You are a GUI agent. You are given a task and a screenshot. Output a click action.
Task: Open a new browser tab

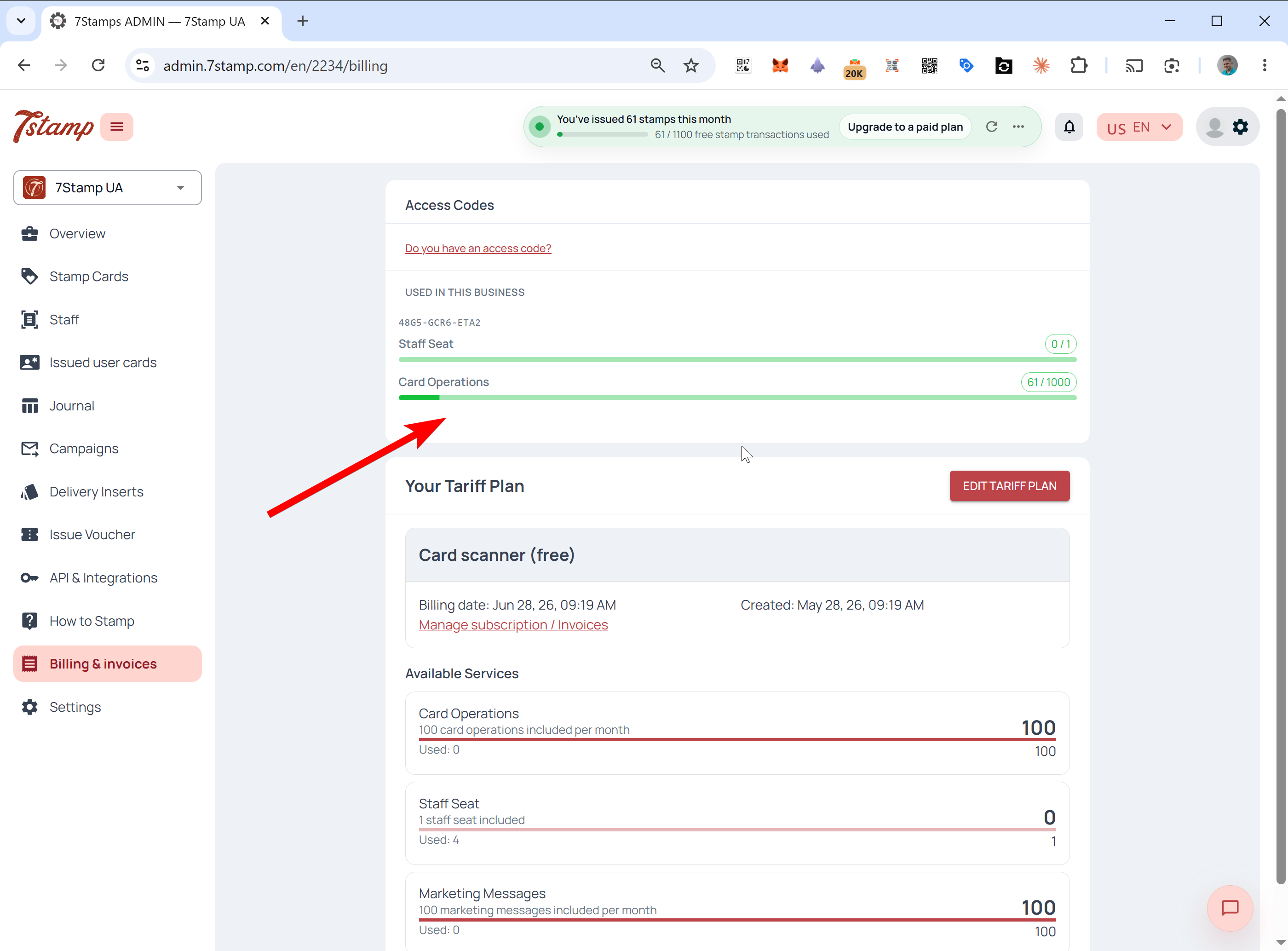tap(303, 21)
